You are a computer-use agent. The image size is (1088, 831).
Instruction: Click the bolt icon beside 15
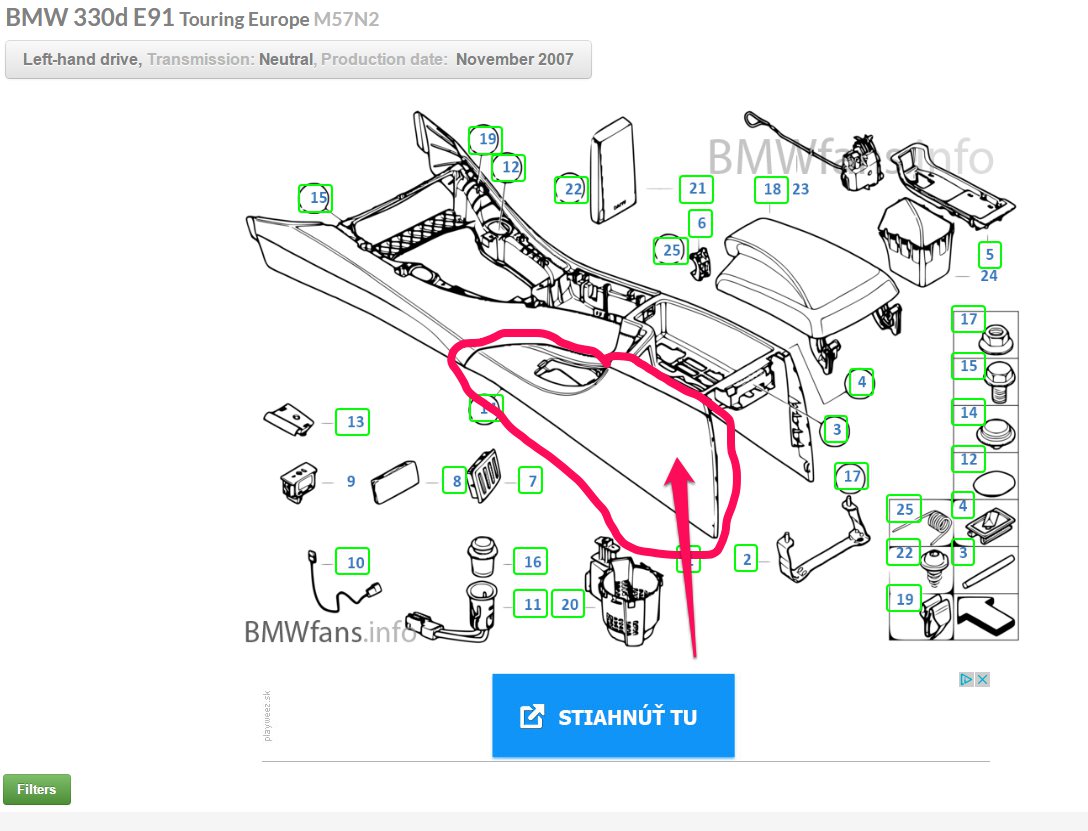pyautogui.click(x=998, y=382)
